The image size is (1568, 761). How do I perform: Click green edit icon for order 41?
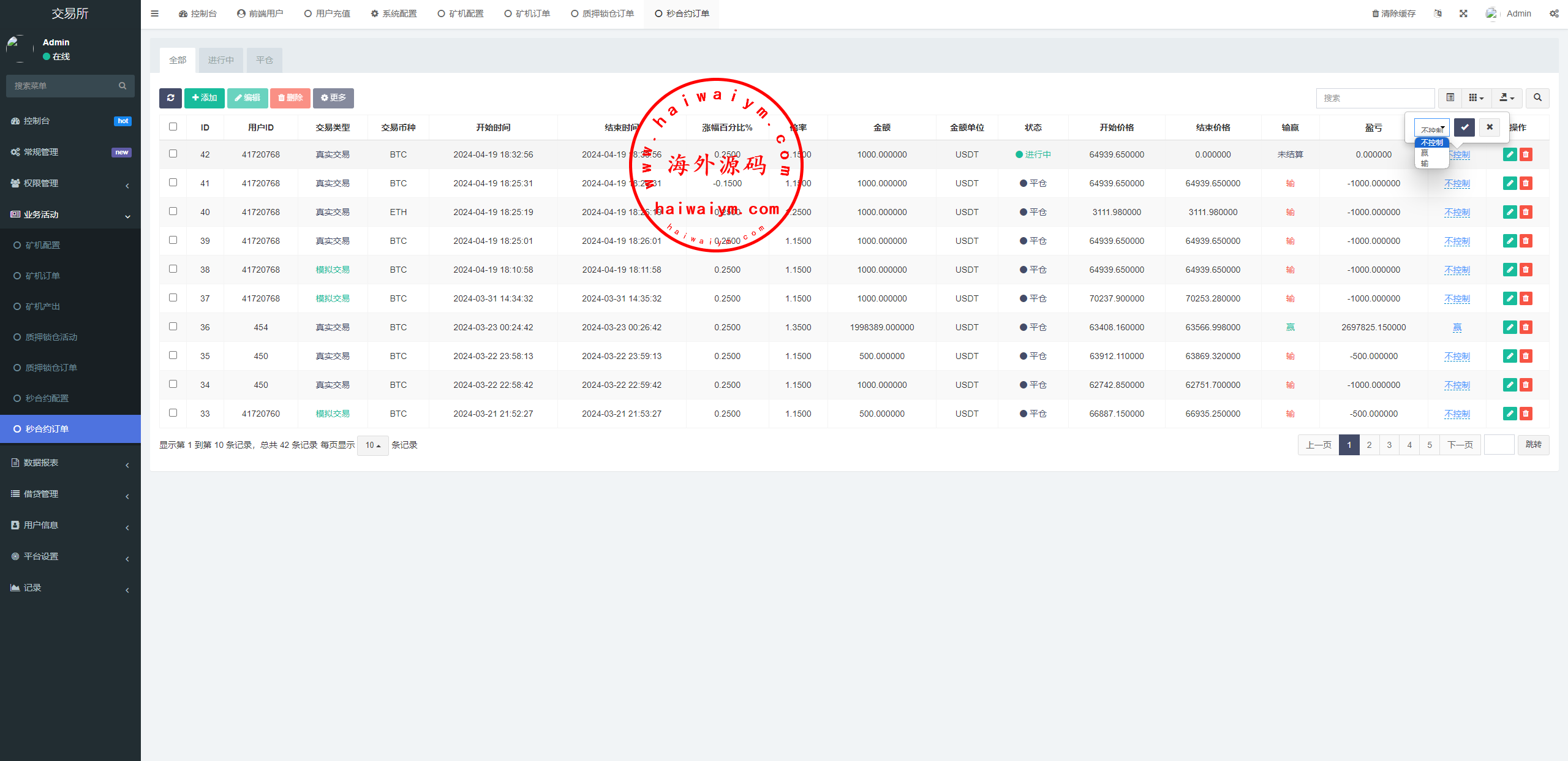coord(1509,183)
